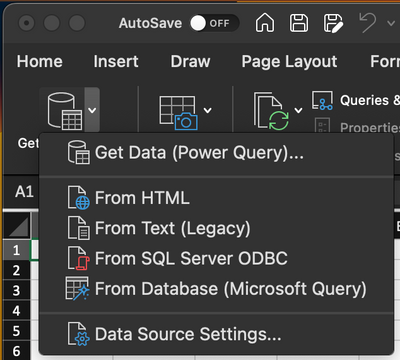
Task: Click the Properties button in ribbon
Action: point(356,127)
